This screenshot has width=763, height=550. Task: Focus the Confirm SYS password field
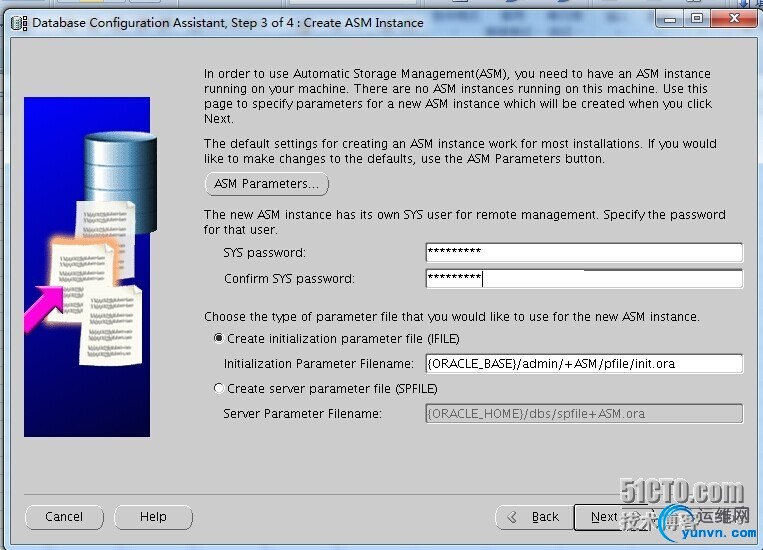584,278
